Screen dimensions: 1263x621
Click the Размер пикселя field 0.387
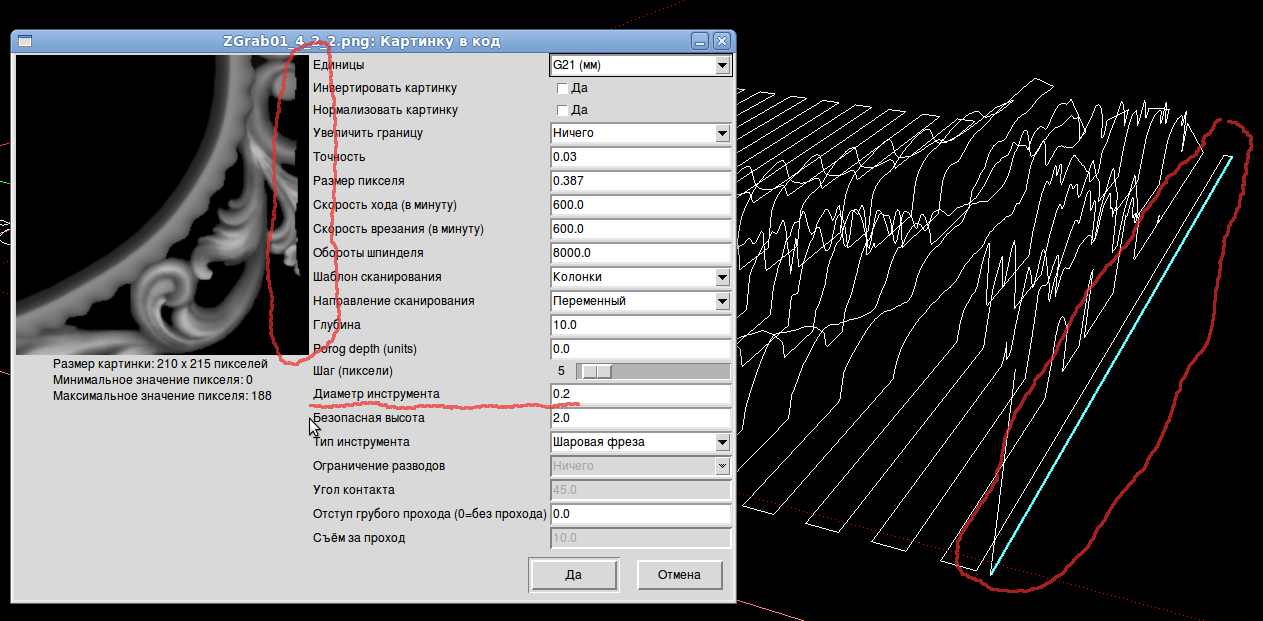640,181
